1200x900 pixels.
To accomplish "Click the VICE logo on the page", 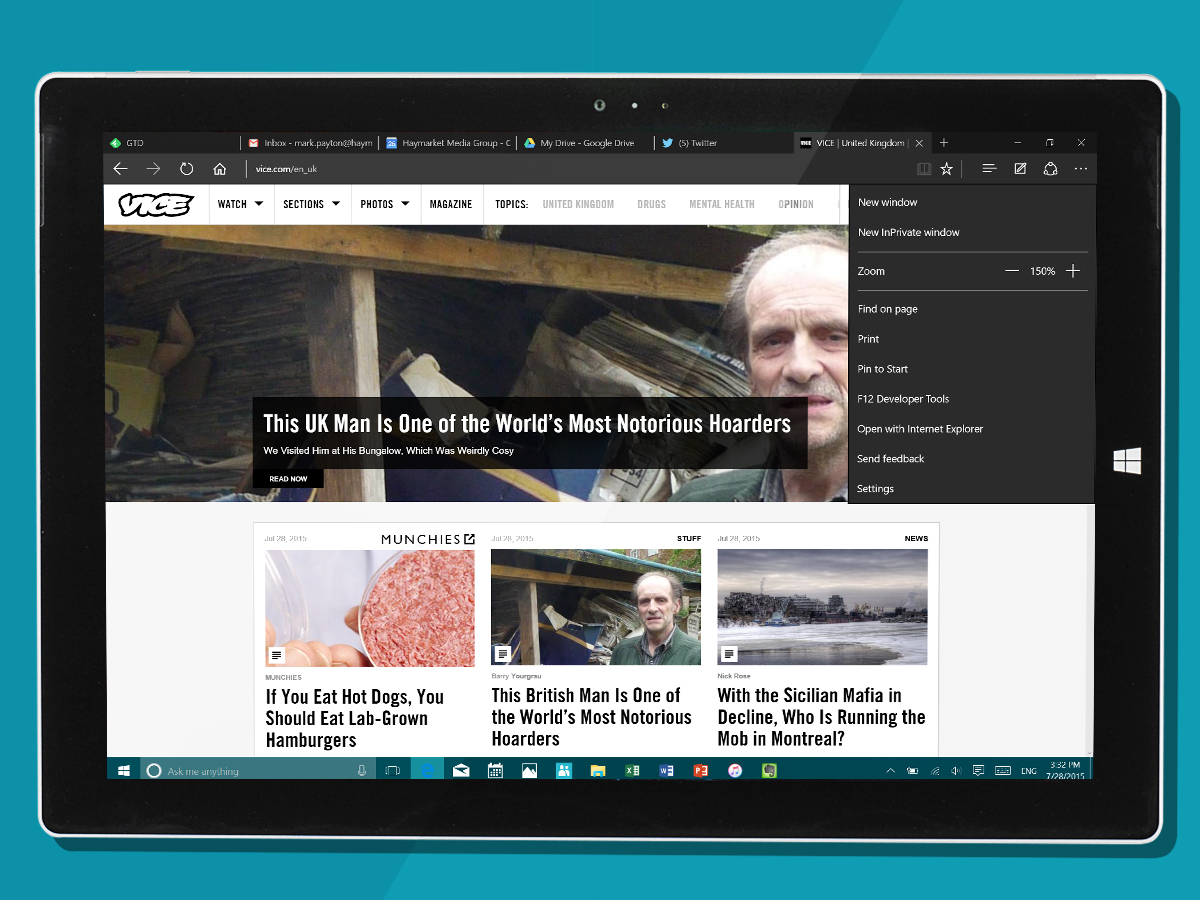I will [x=155, y=204].
